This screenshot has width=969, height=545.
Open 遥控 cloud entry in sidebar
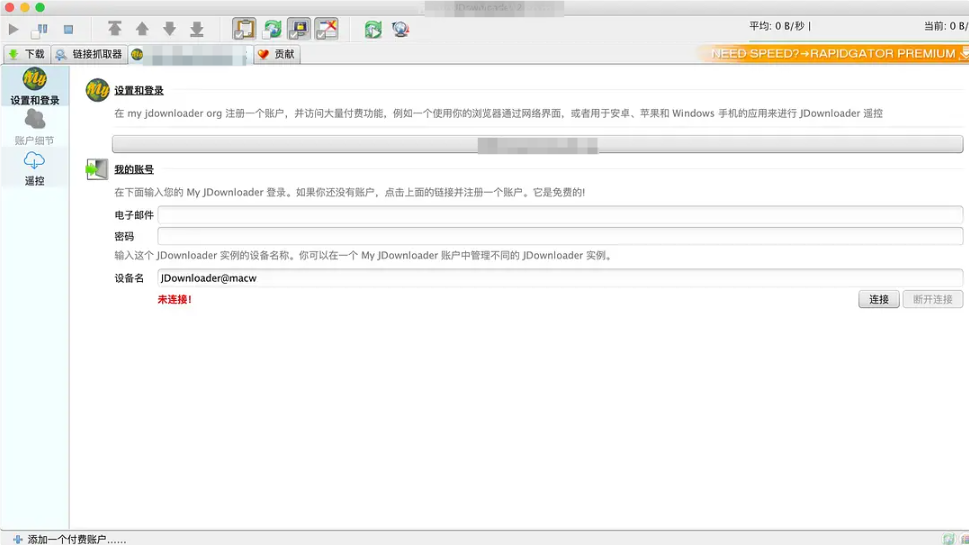coord(35,168)
